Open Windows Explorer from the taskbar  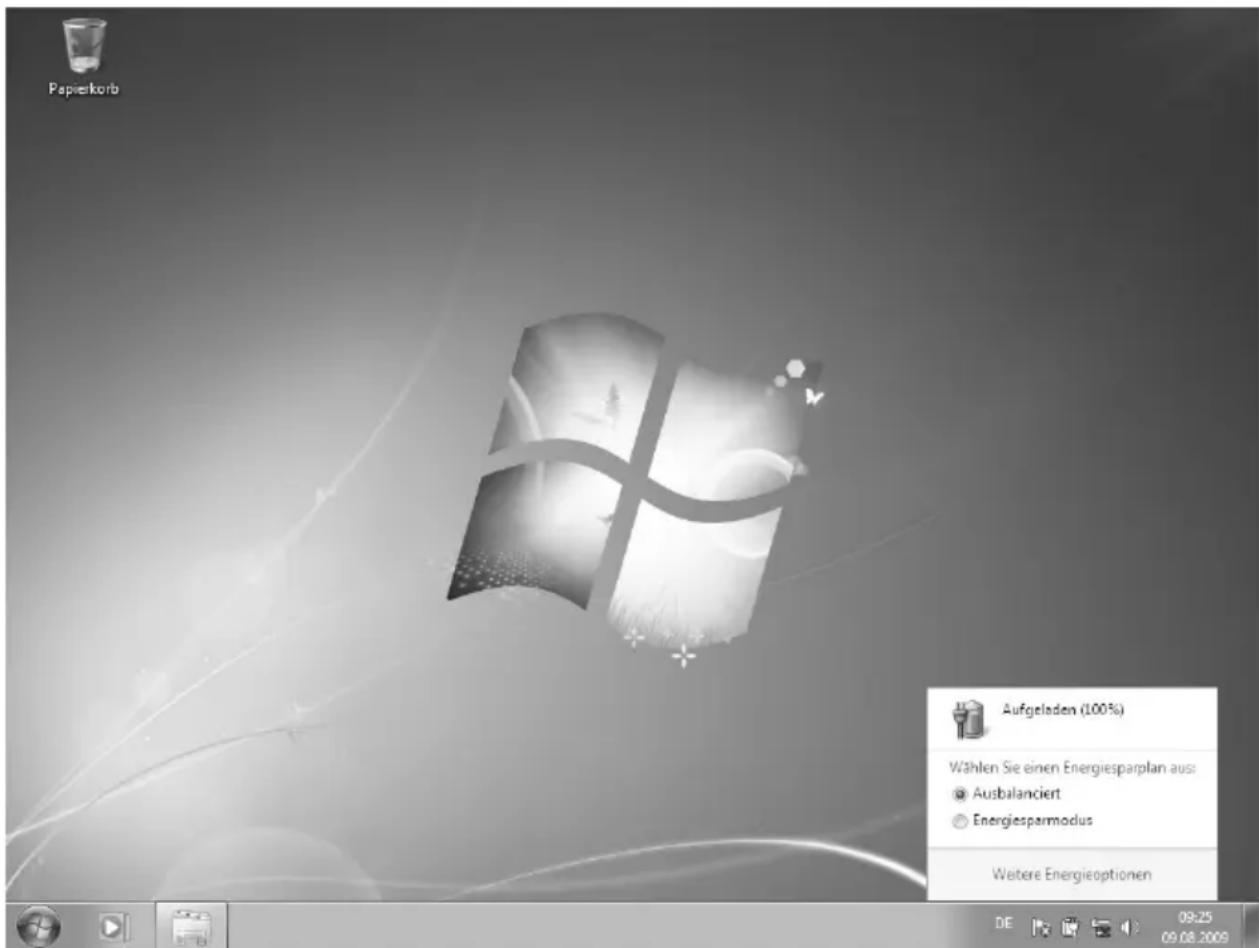point(191,926)
